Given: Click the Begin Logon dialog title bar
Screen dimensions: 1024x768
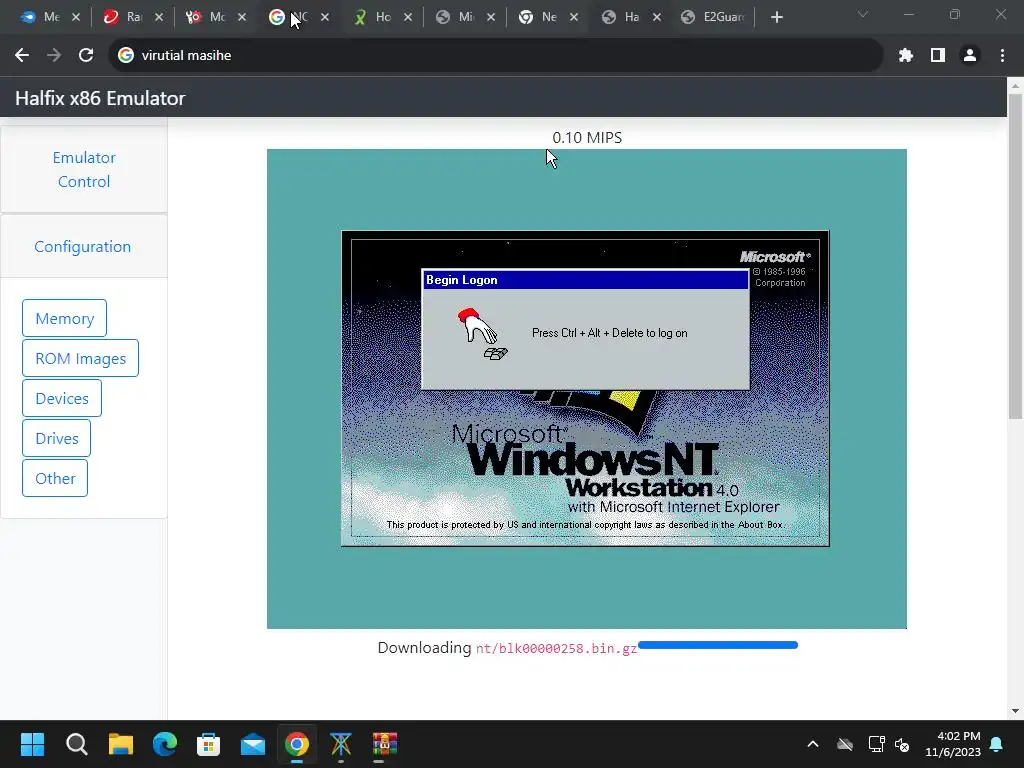Looking at the screenshot, I should coord(585,280).
